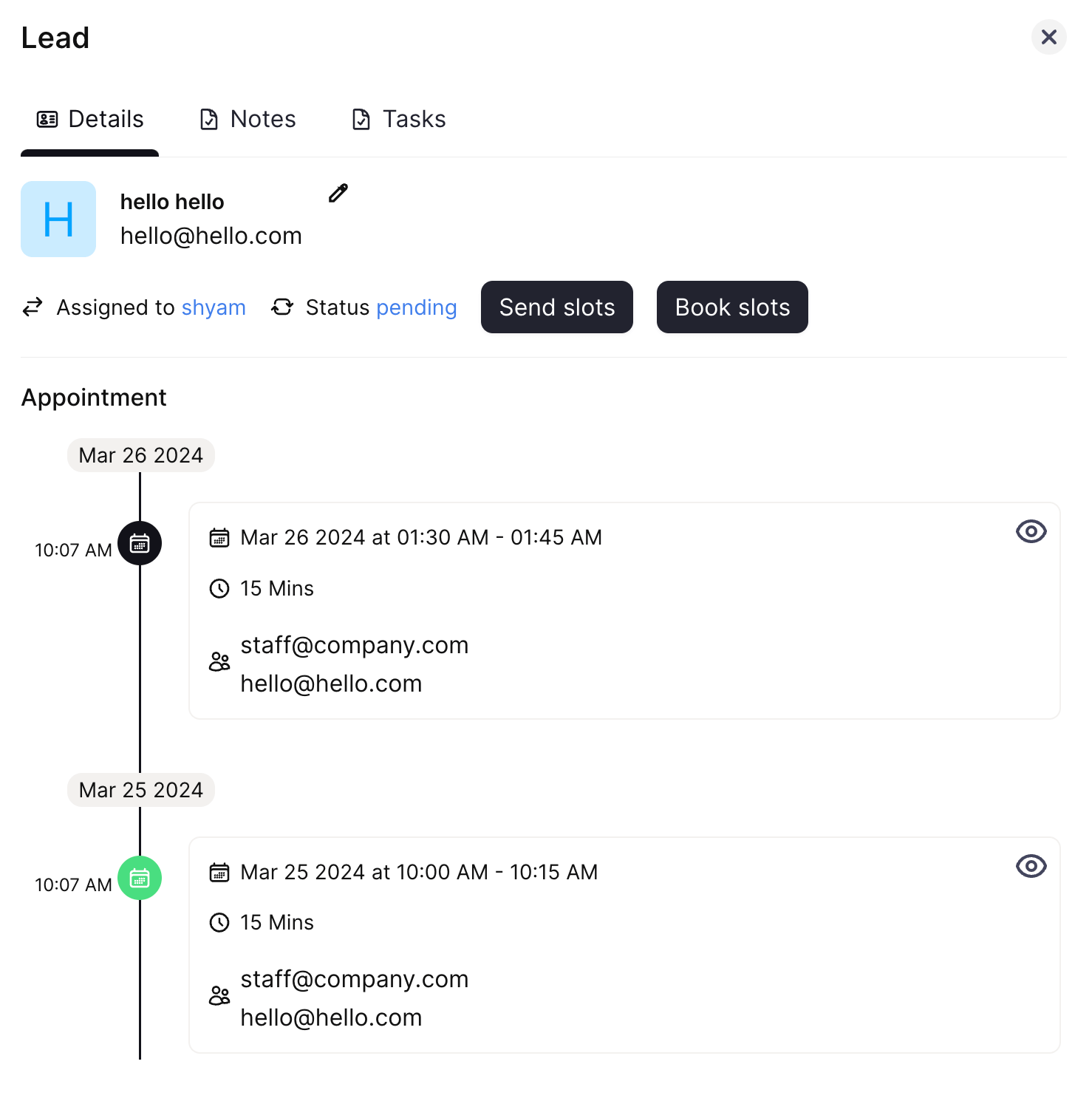
Task: View the Mar 25 appointment via eye icon
Action: click(x=1031, y=866)
